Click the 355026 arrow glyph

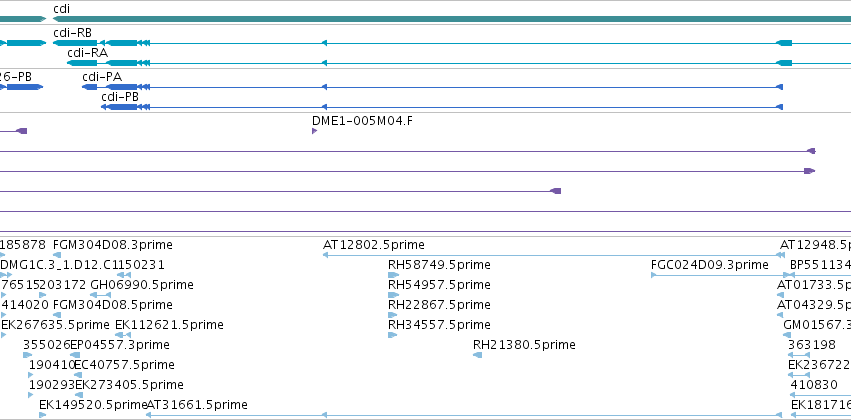point(28,355)
